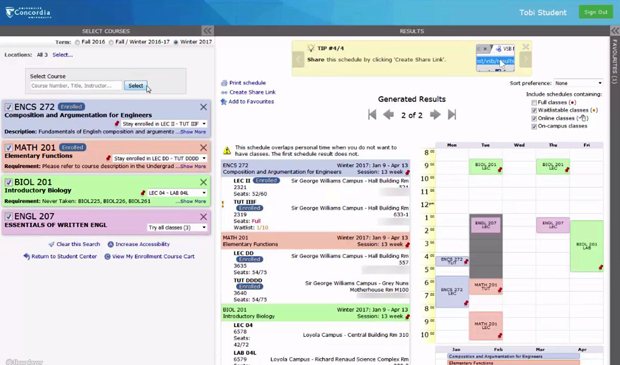Viewport: 620px width, 365px height.
Task: Click the Increase Accessibility icon
Action: 111,244
